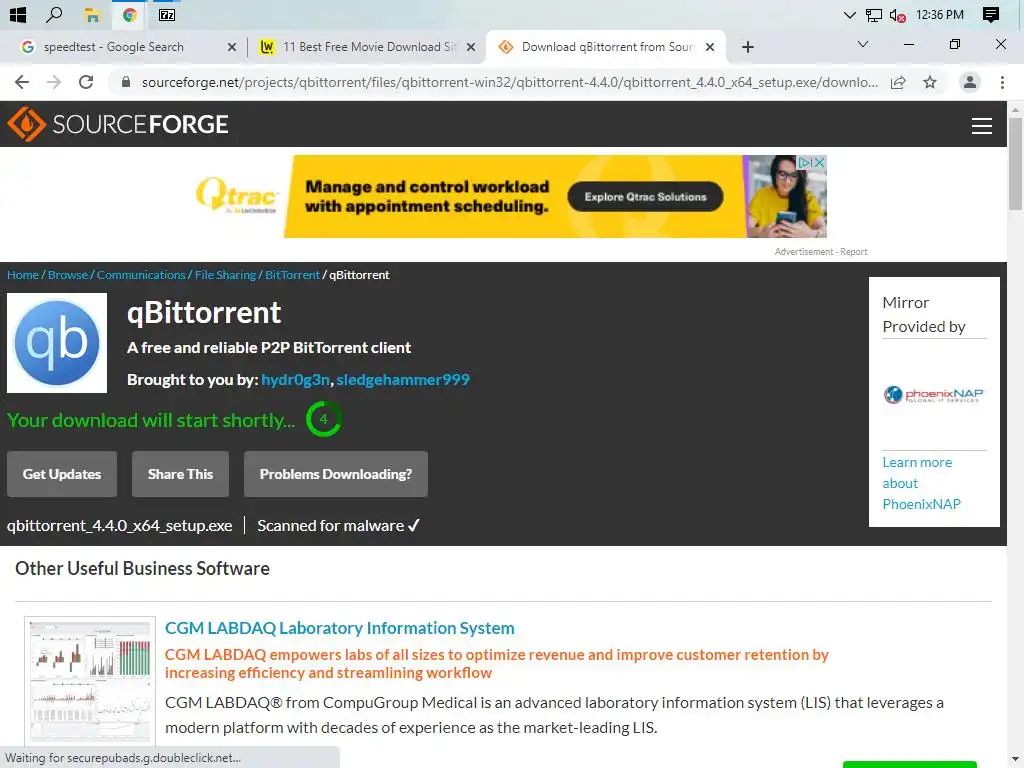This screenshot has width=1024, height=768.
Task: Open AdChoices info icon on ad
Action: tap(805, 162)
